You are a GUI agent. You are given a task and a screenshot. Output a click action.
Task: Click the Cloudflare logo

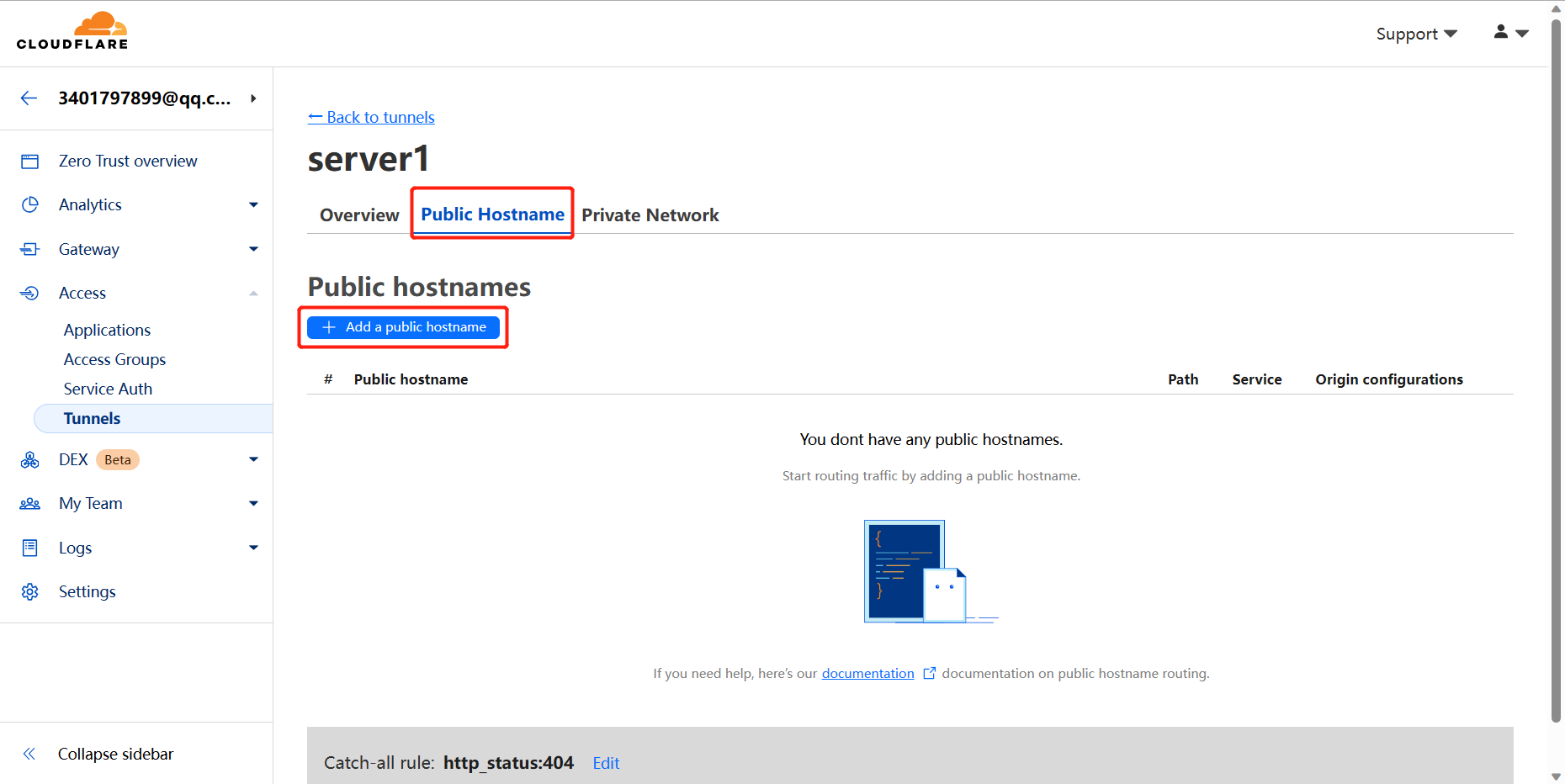[72, 31]
